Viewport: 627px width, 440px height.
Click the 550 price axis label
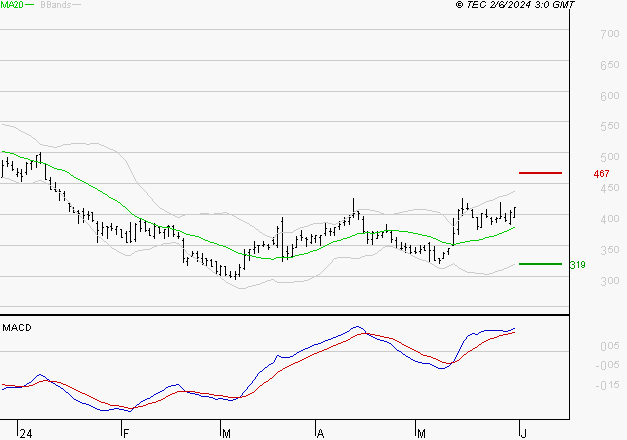pyautogui.click(x=610, y=126)
